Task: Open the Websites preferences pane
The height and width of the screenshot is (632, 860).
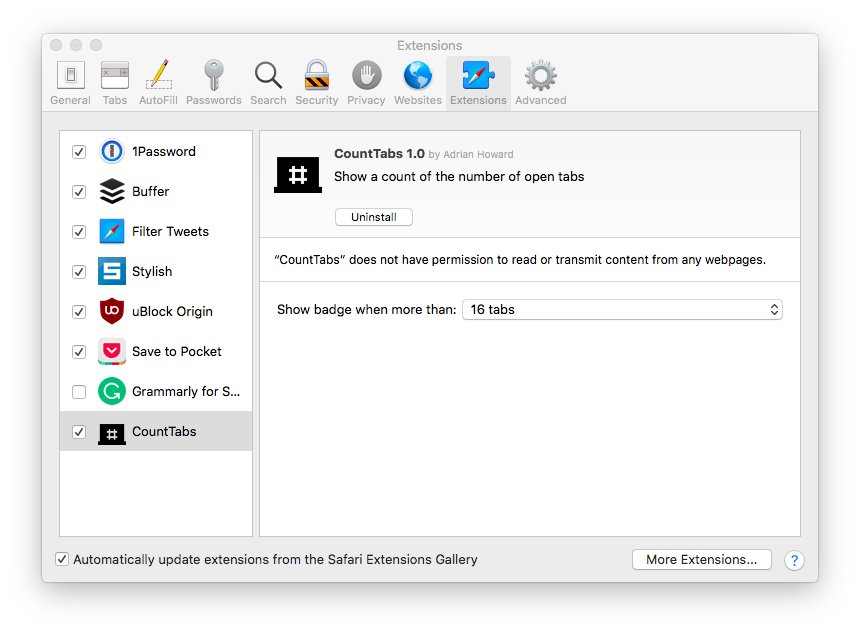Action: (418, 83)
